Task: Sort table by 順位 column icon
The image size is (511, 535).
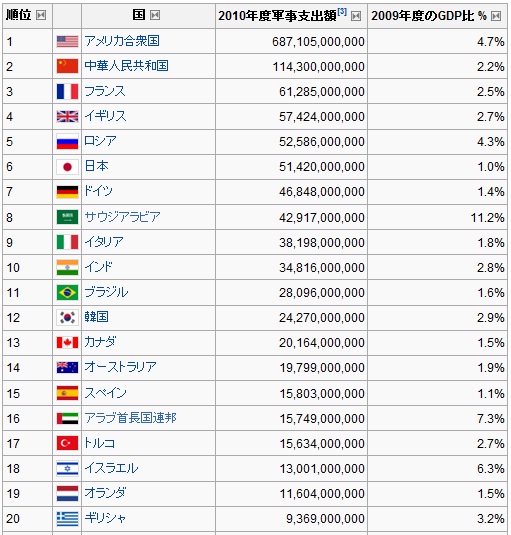Action: pyautogui.click(x=41, y=15)
